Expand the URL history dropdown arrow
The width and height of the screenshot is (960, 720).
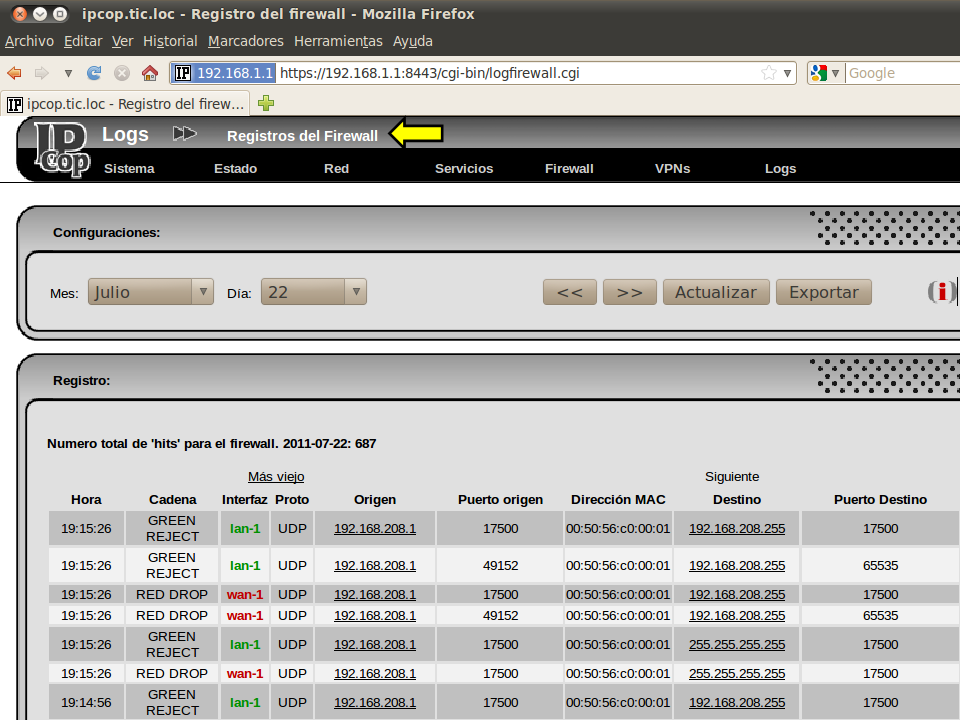pos(788,73)
